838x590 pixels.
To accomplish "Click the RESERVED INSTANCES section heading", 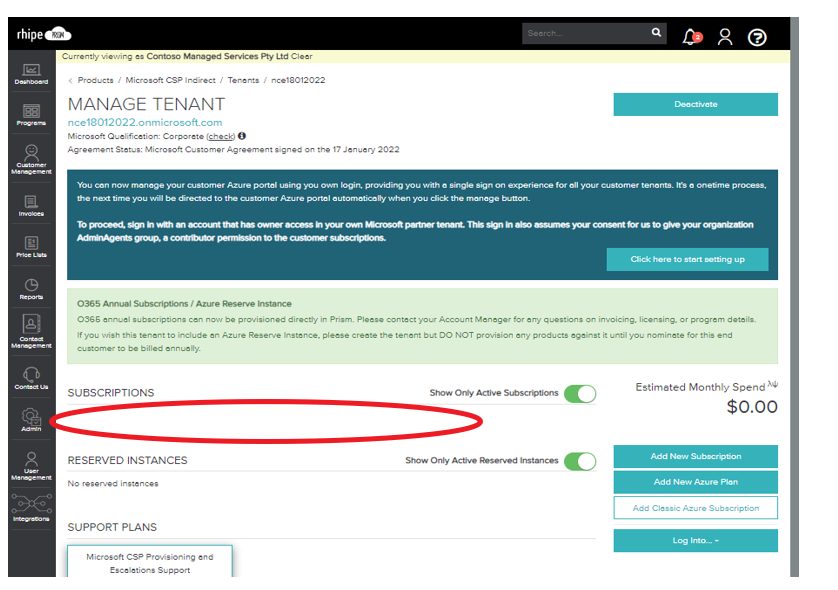I will pos(127,461).
